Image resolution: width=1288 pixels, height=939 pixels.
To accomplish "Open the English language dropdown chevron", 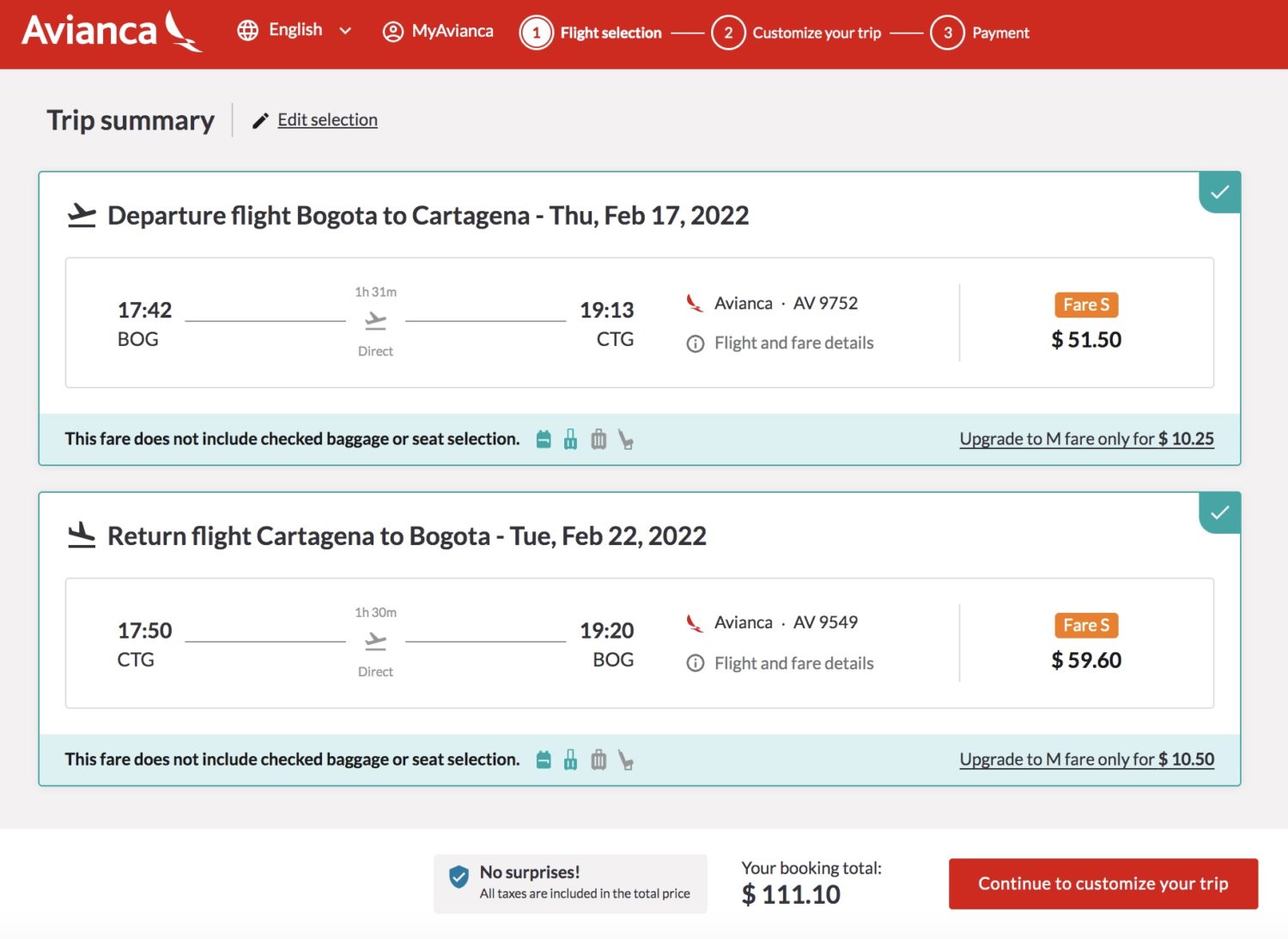I will 345,31.
